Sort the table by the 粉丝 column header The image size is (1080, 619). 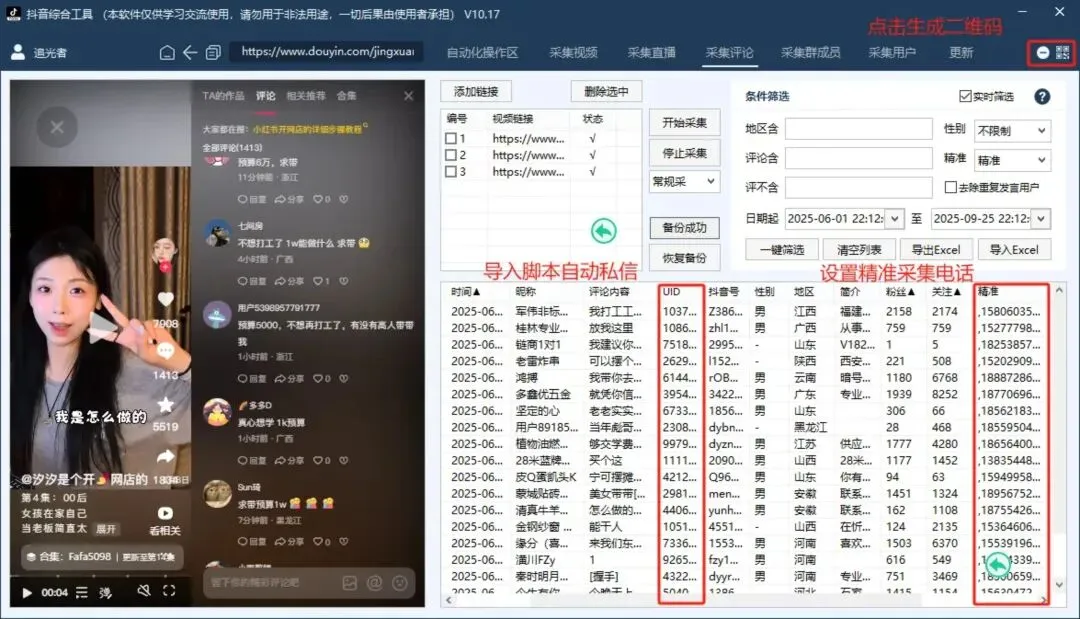[x=900, y=292]
